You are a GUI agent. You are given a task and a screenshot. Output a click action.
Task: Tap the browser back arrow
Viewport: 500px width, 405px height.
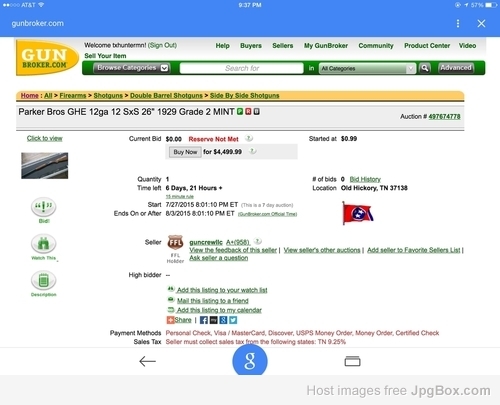coord(147,361)
